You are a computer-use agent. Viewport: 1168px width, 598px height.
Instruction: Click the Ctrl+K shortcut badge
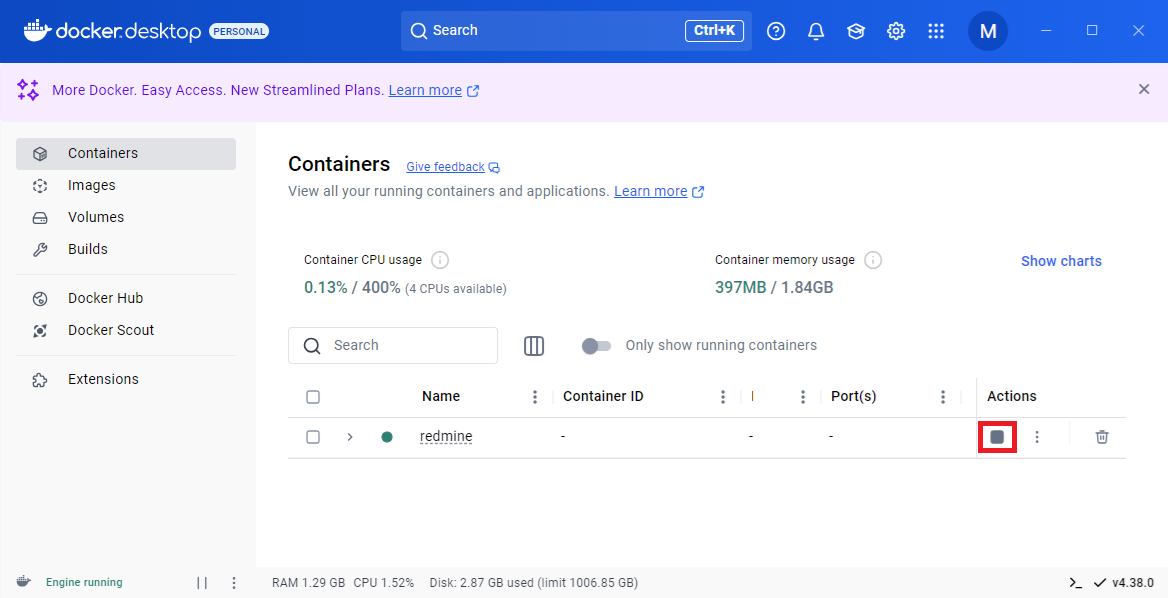pos(714,31)
